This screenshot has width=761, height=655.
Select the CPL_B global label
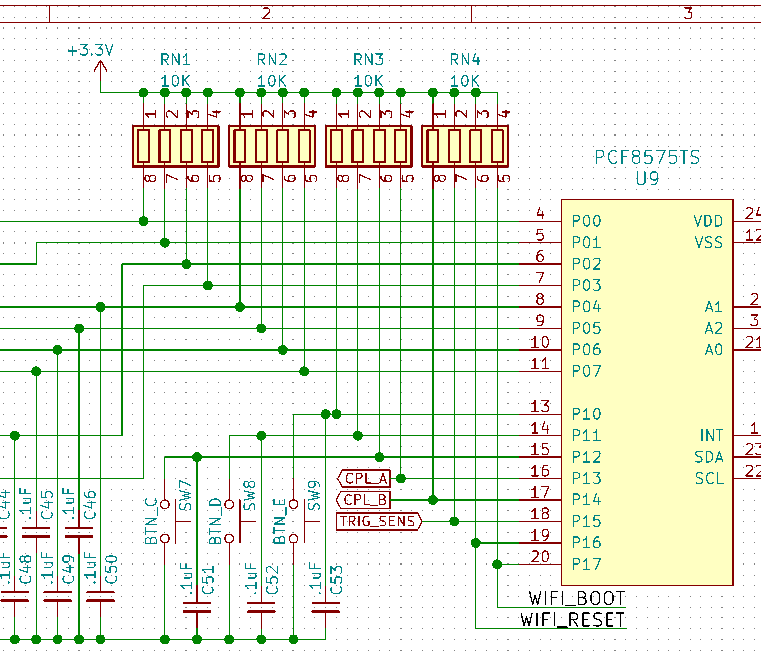point(364,500)
